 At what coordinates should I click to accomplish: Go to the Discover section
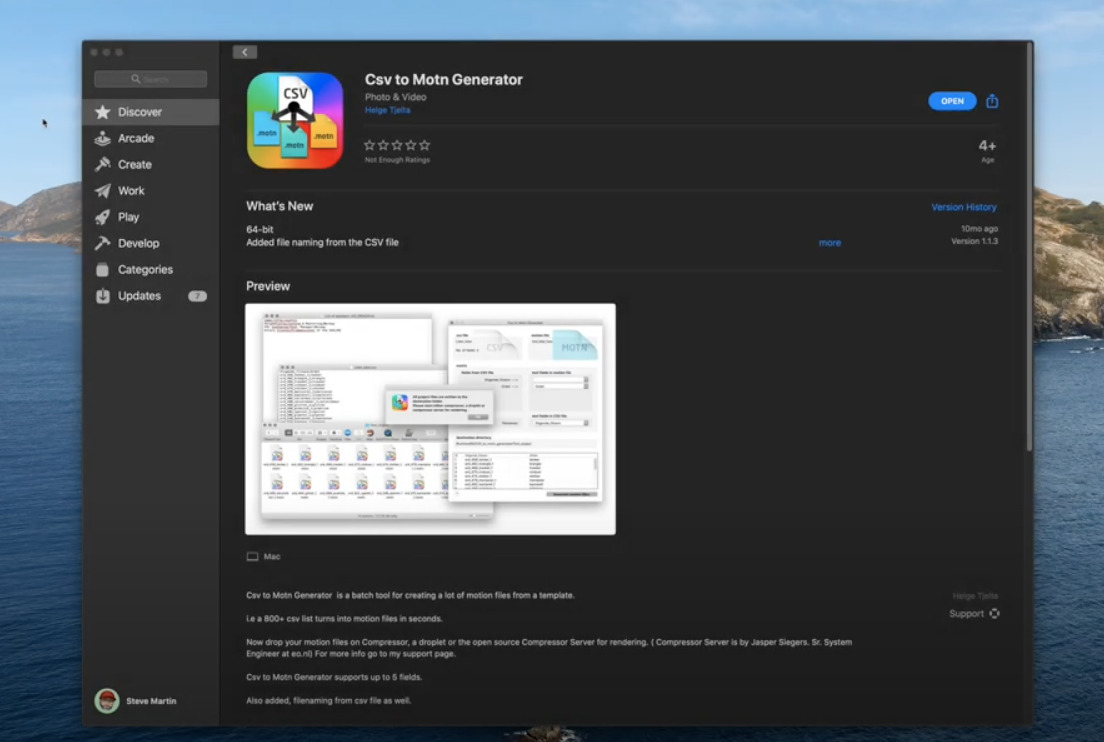[x=151, y=112]
